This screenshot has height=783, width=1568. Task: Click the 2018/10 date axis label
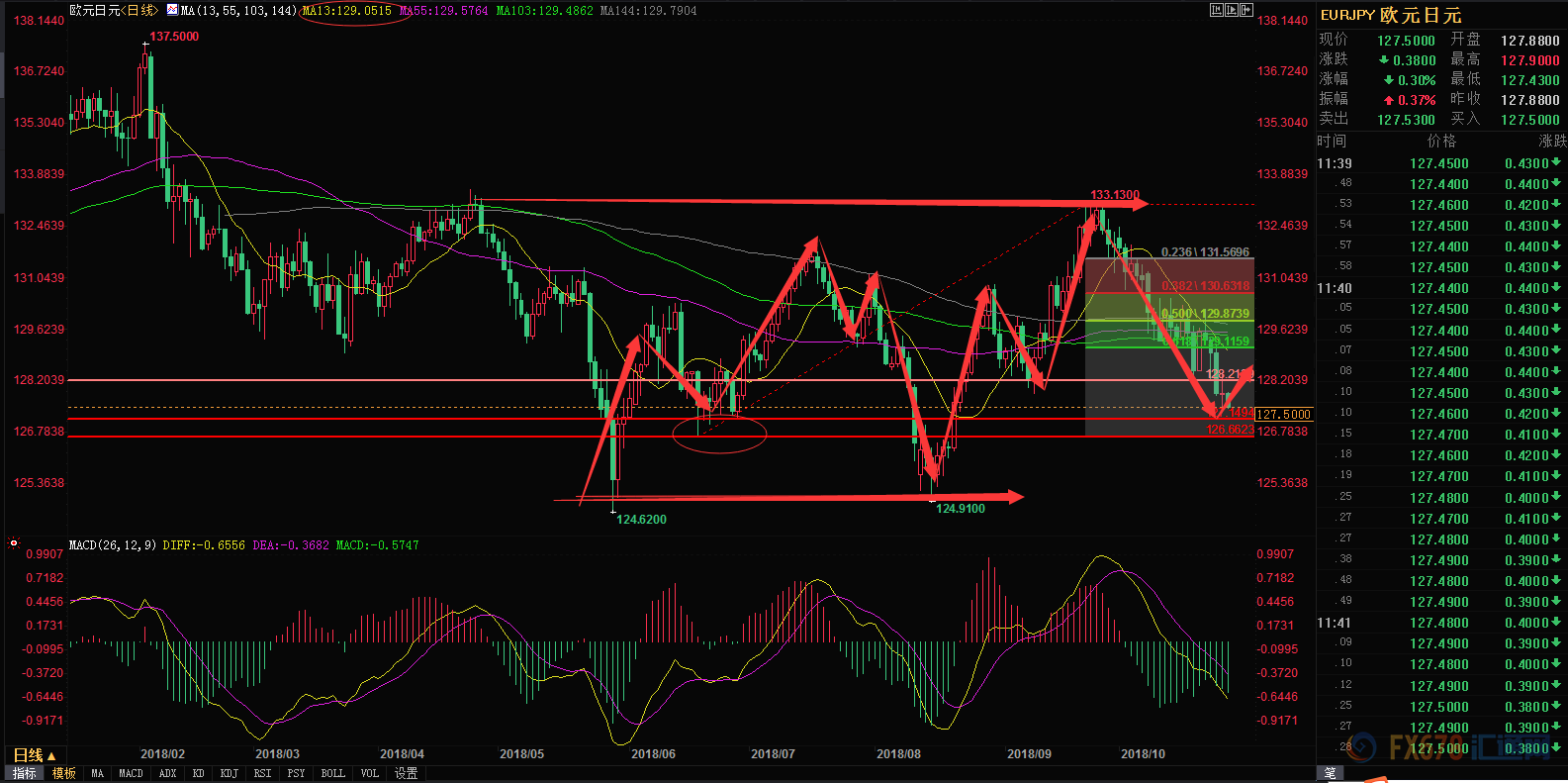point(1143,754)
